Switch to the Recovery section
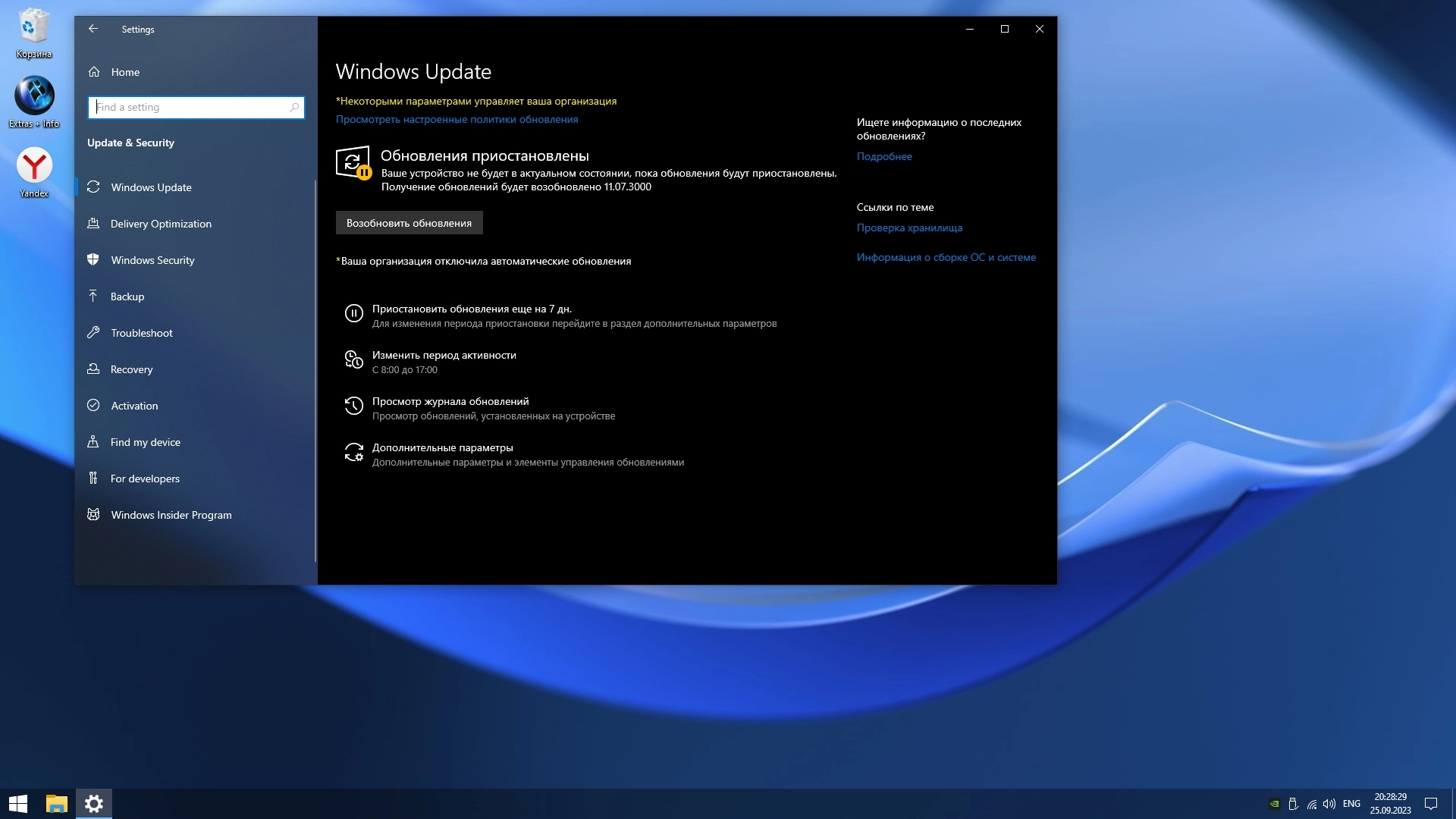Screen dimensions: 1456x819 (x=131, y=369)
